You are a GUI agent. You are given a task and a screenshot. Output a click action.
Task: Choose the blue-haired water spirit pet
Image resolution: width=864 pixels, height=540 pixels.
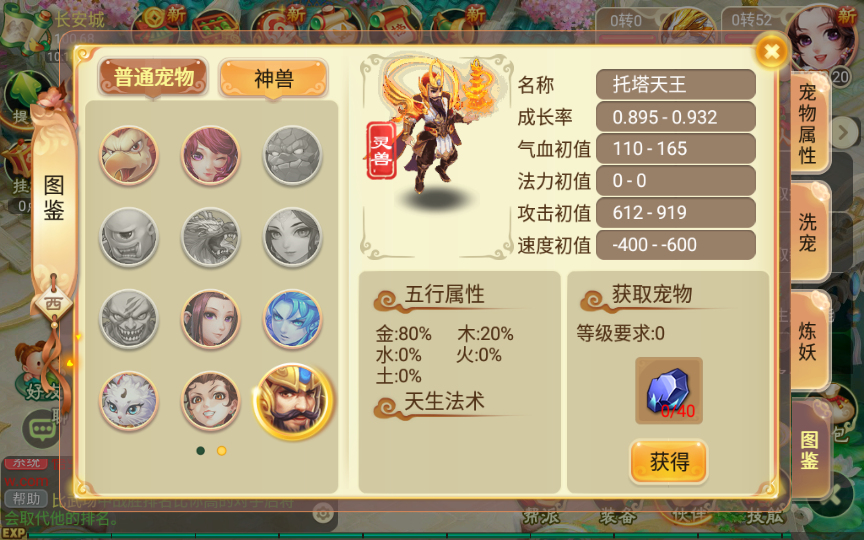(292, 319)
